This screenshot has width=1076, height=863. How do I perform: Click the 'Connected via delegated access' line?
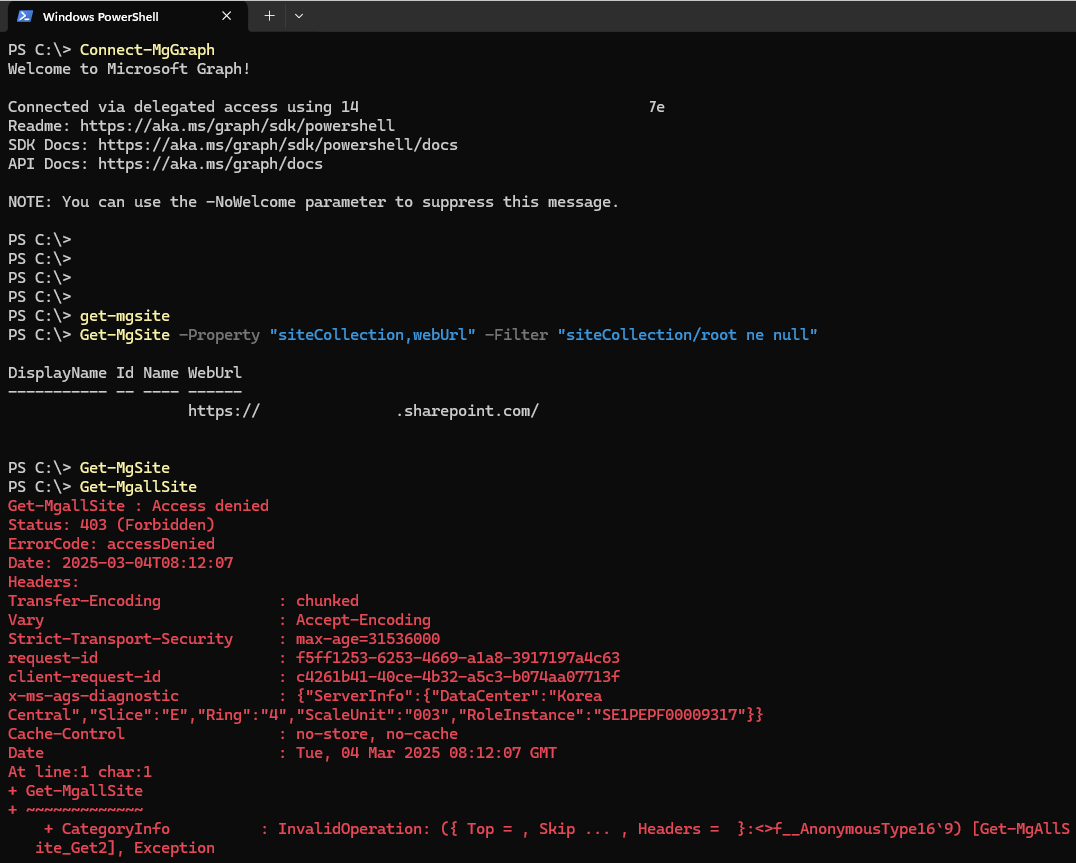(336, 107)
